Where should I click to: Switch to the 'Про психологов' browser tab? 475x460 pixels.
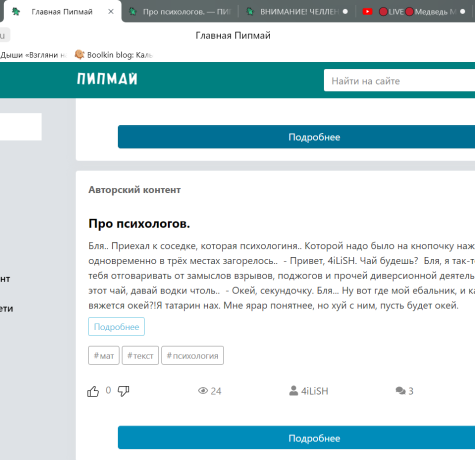(180, 12)
